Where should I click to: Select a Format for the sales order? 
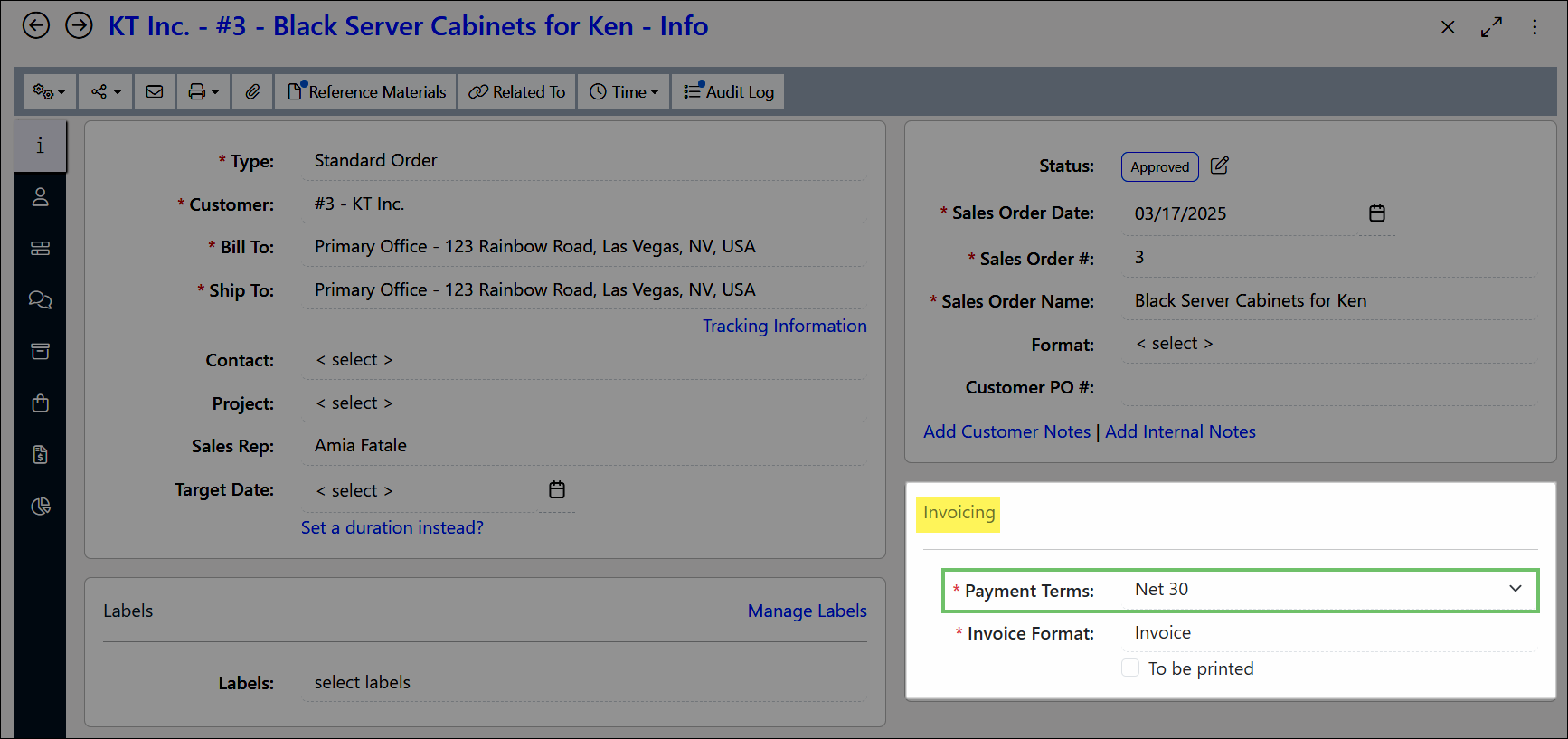pyautogui.click(x=1329, y=344)
